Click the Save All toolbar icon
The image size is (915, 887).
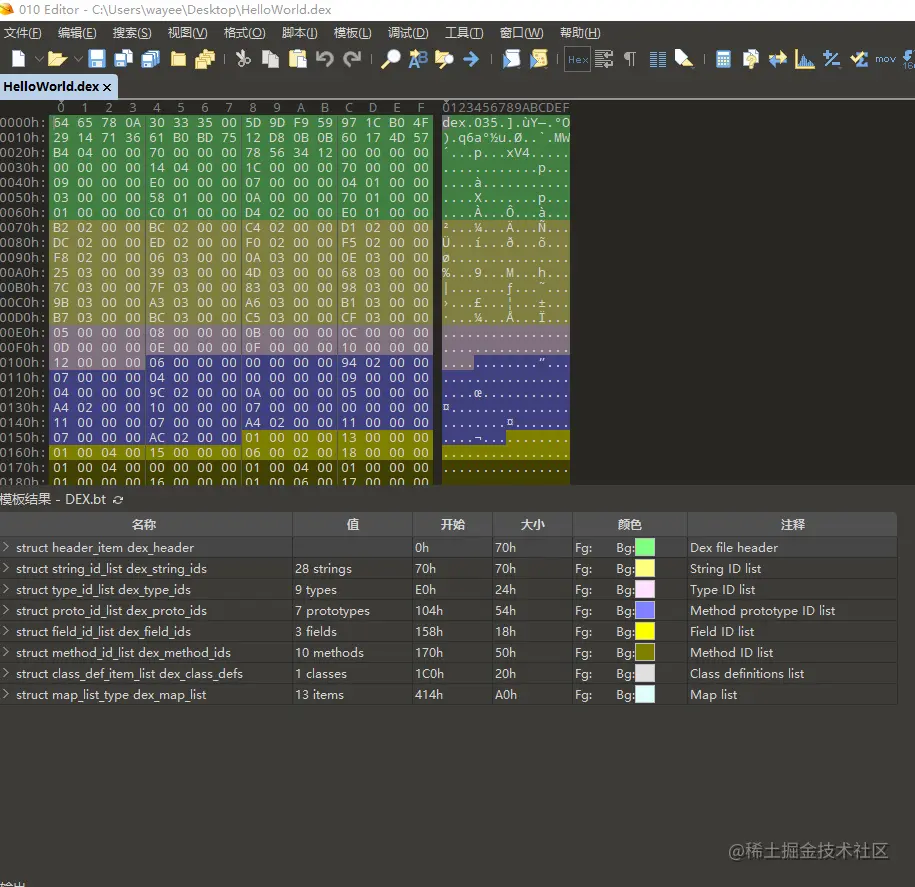click(x=151, y=59)
